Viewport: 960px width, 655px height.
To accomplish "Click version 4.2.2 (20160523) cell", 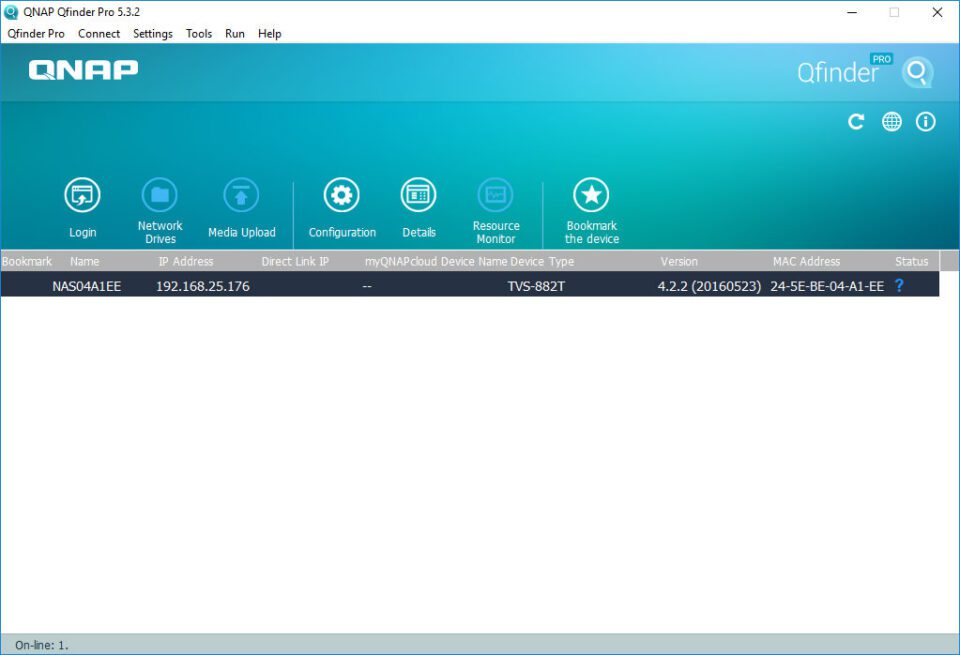I will [x=709, y=286].
